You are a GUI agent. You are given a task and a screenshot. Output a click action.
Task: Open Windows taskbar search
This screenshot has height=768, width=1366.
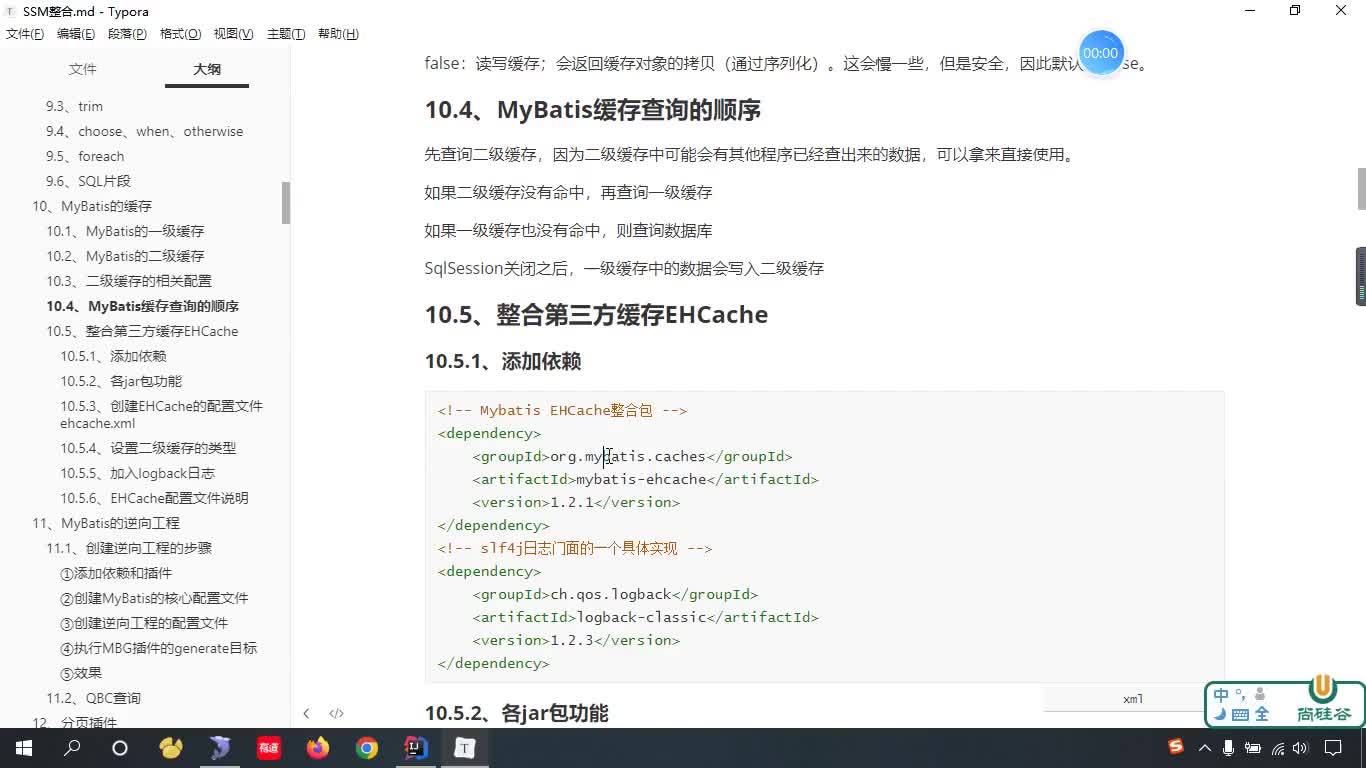(72, 748)
